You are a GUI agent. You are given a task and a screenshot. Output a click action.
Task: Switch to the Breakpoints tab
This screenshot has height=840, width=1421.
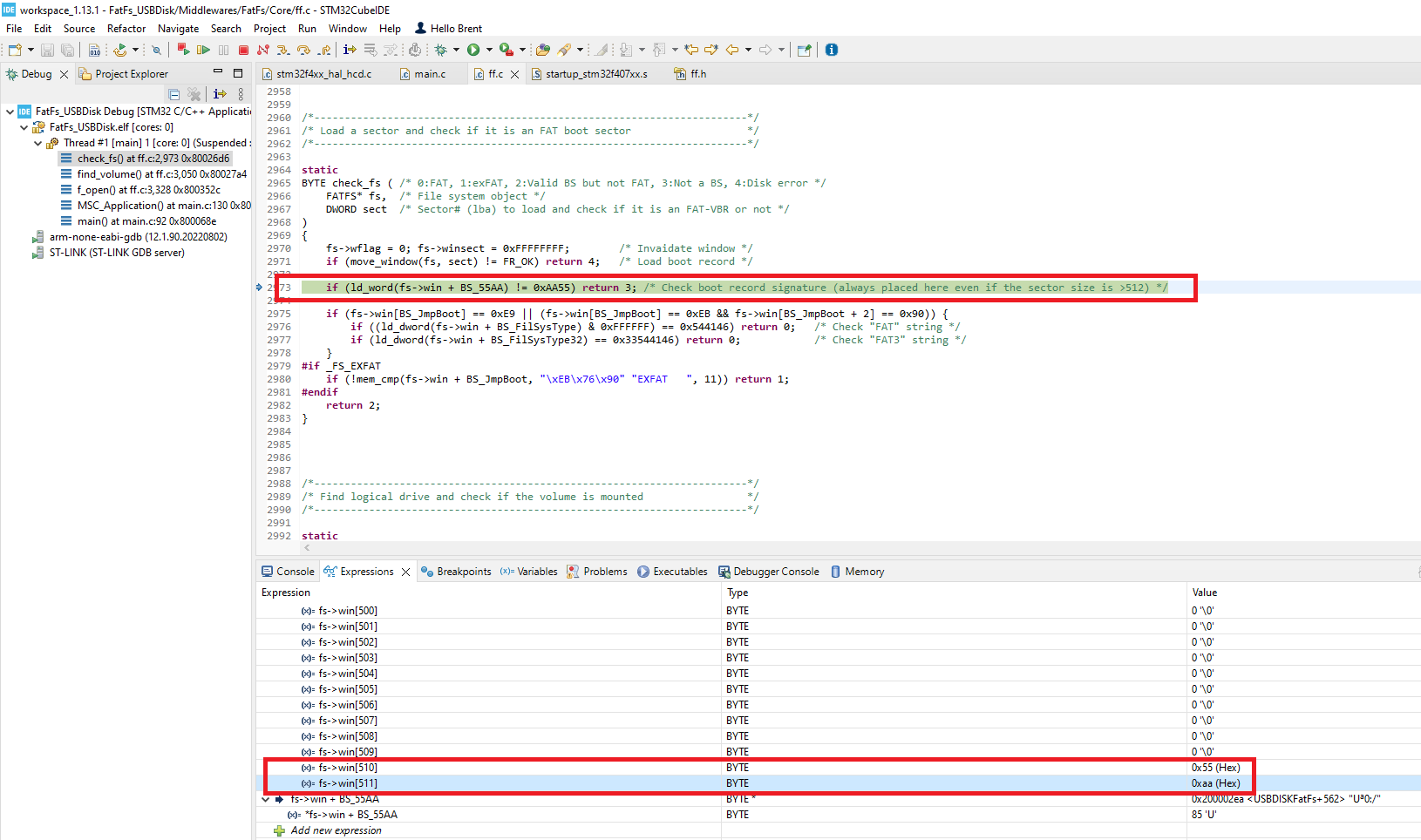point(463,572)
